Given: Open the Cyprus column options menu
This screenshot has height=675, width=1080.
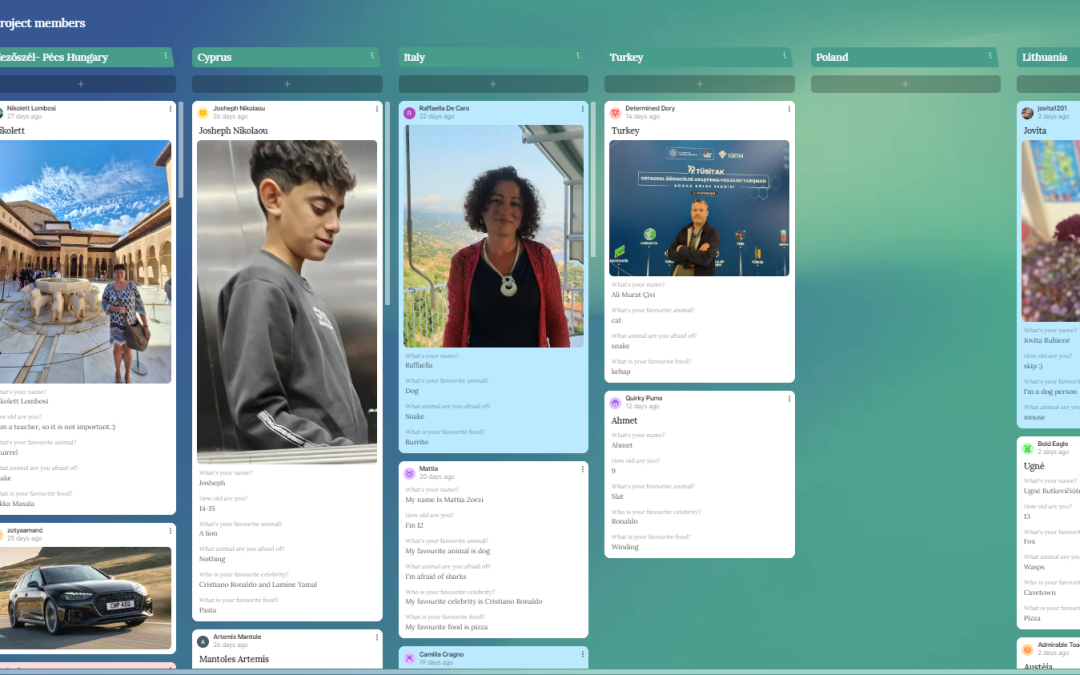Looking at the screenshot, I should point(372,56).
